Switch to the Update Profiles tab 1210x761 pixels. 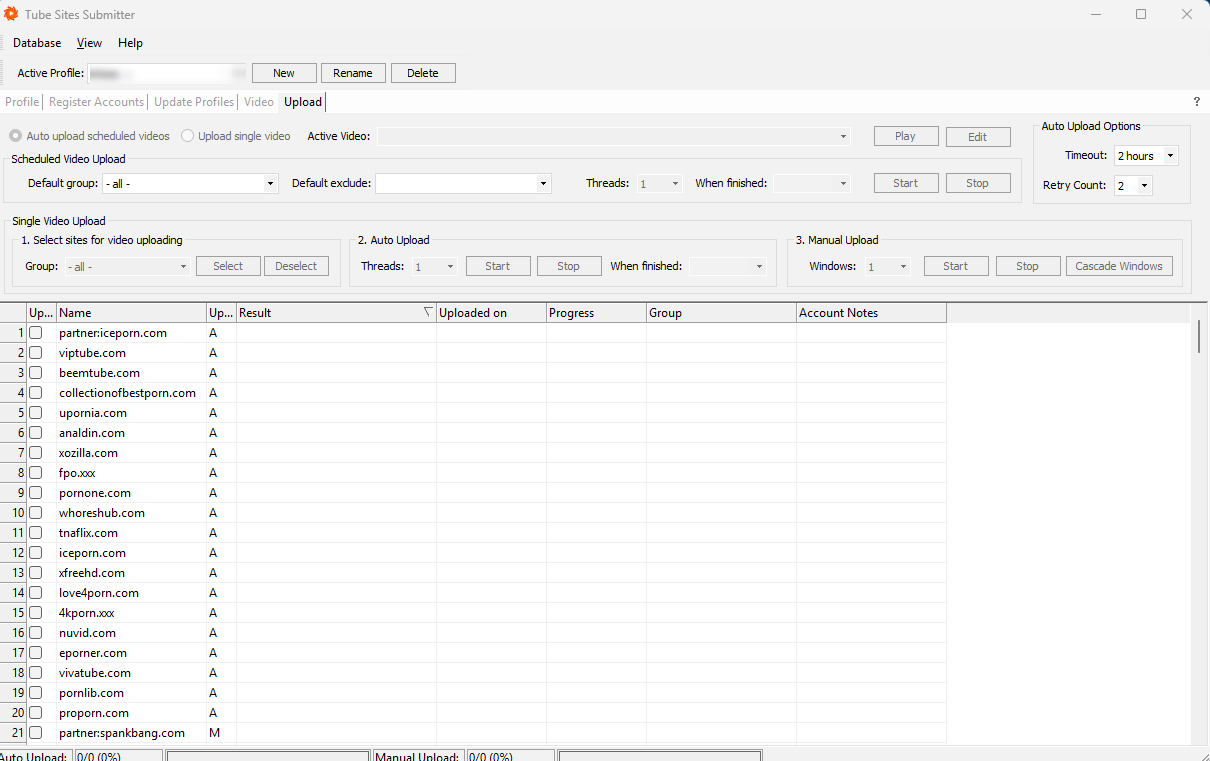(194, 102)
